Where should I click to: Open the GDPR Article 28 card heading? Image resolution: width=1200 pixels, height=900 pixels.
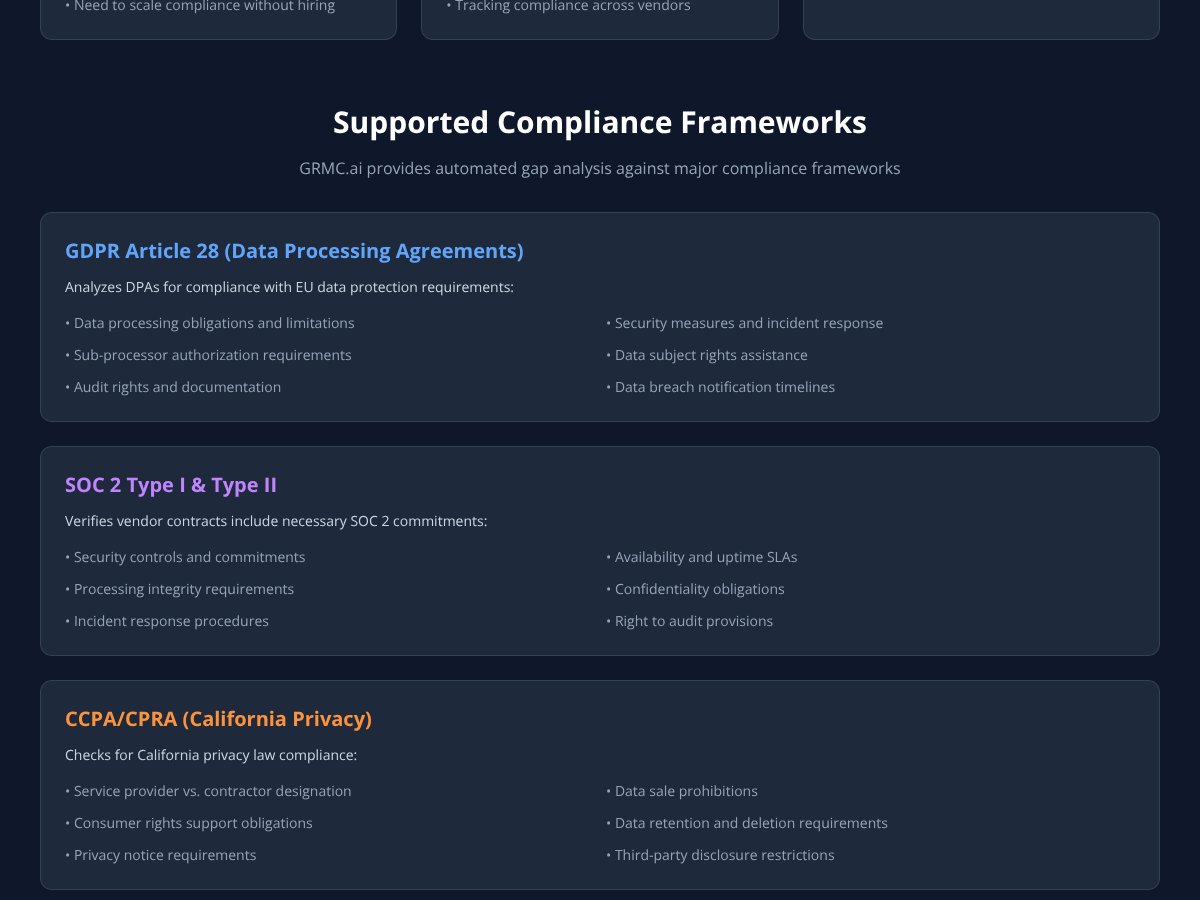coord(294,251)
